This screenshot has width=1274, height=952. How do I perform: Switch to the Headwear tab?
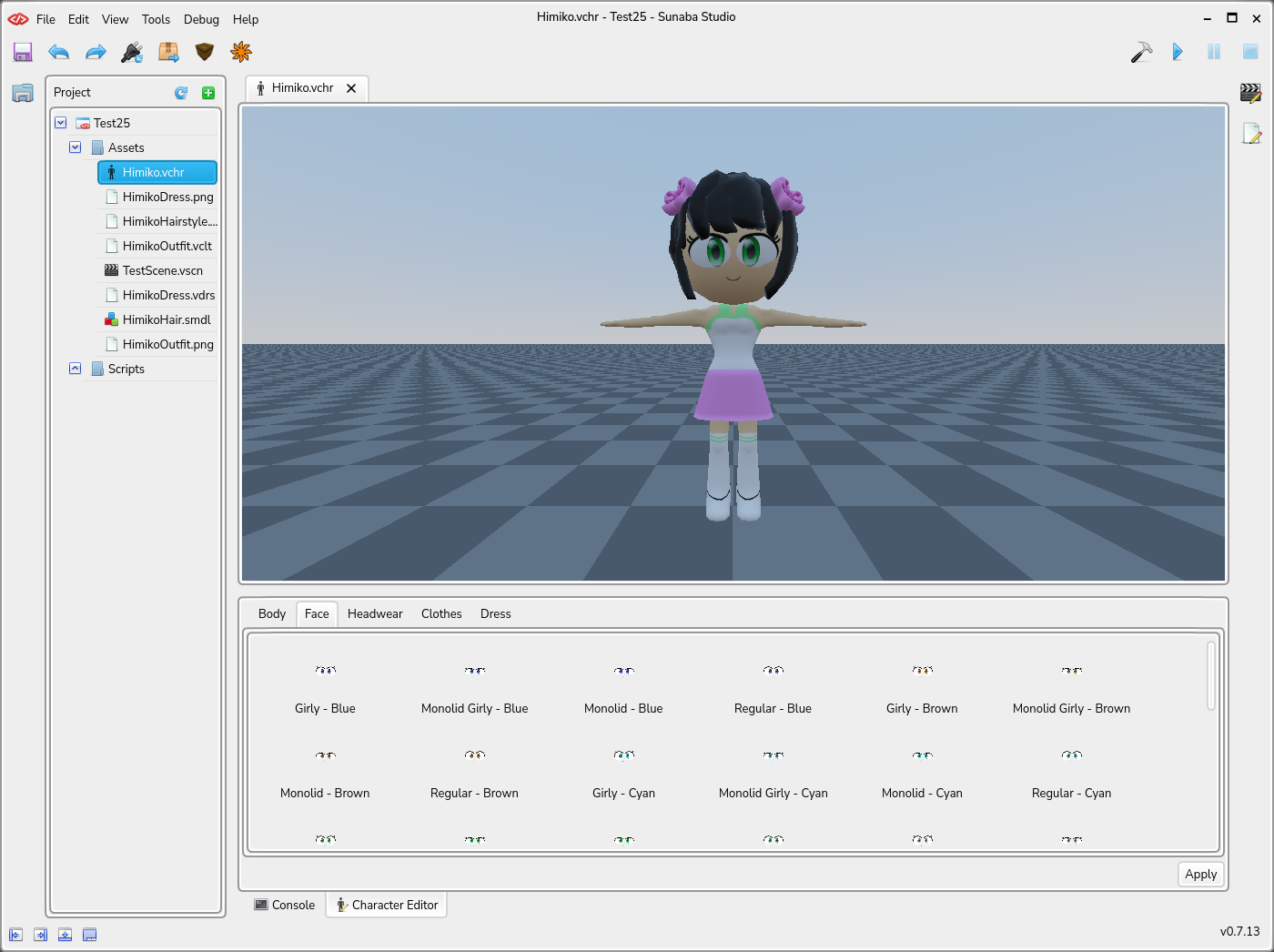coord(375,614)
